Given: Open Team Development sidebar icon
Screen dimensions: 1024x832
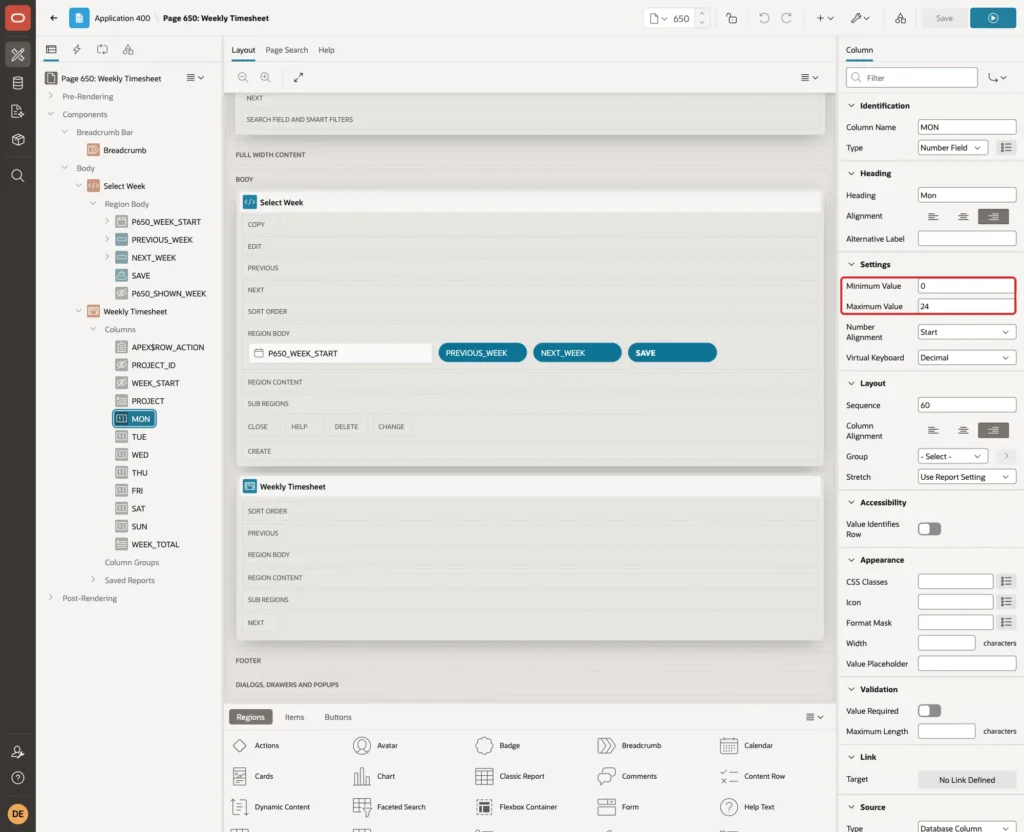Looking at the screenshot, I should click(x=18, y=111).
